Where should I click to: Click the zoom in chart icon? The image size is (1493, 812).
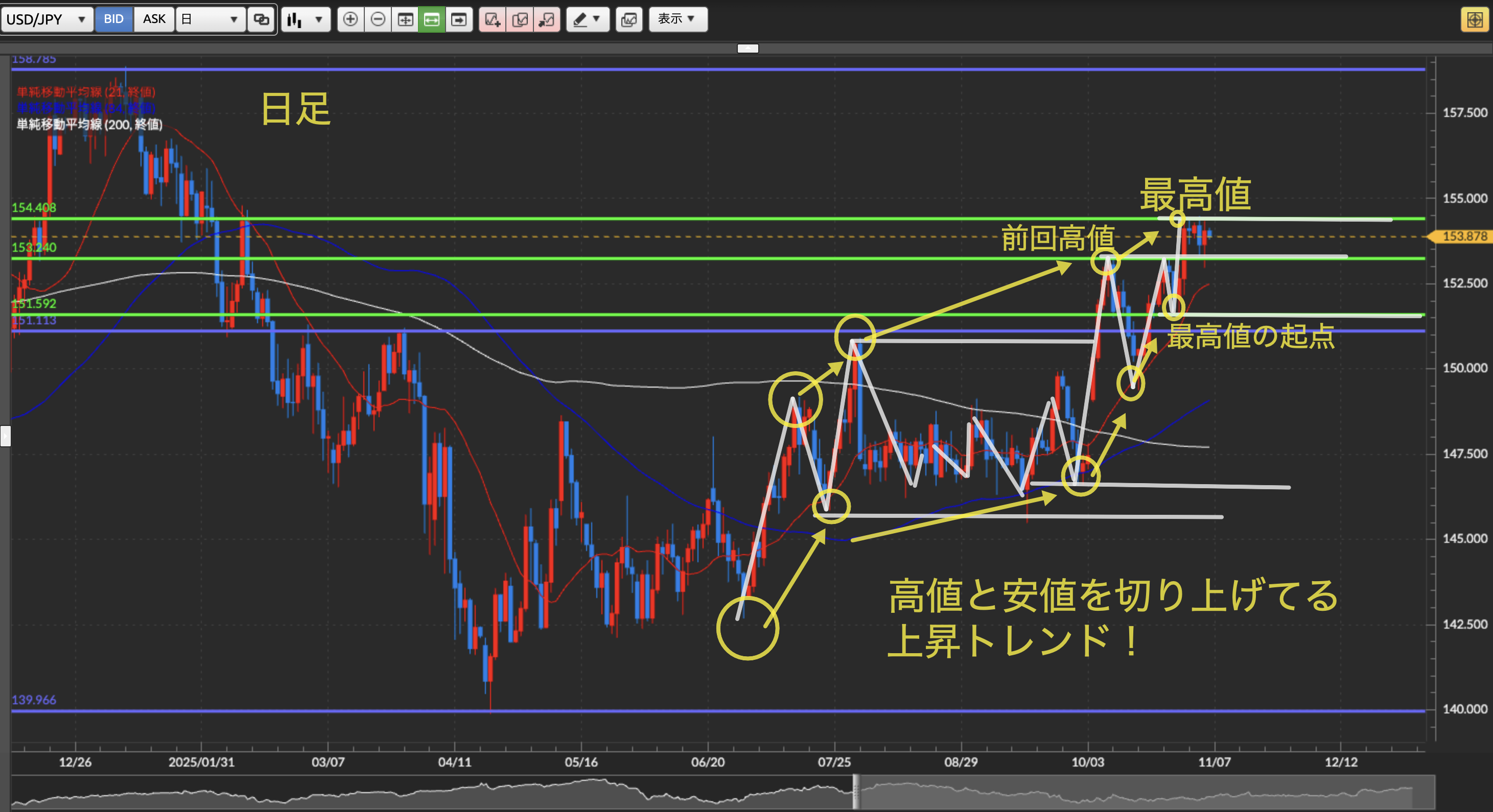click(x=350, y=19)
